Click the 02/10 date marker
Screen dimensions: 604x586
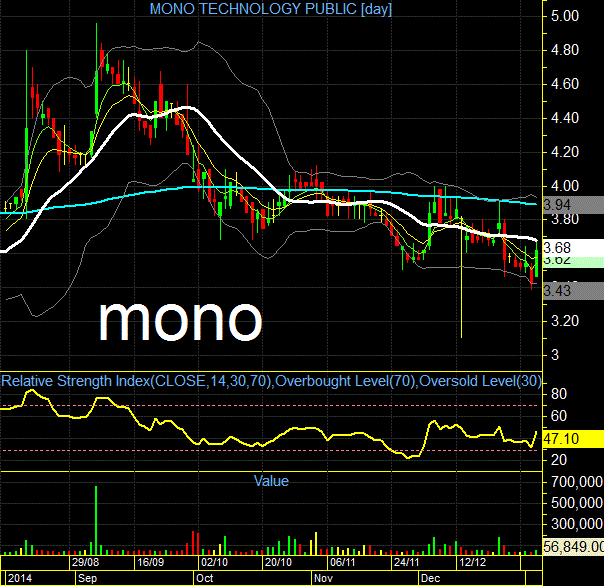(214, 562)
